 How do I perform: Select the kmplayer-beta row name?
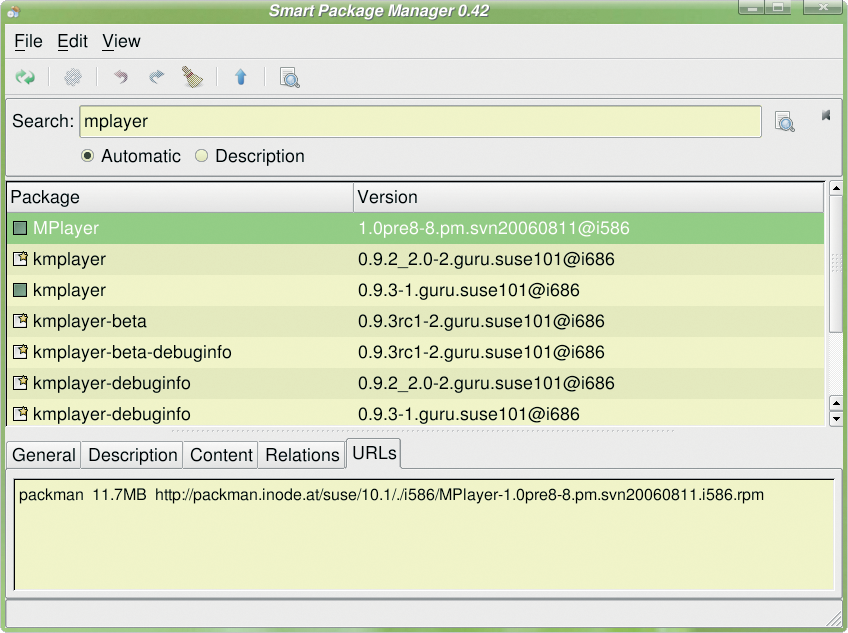pyautogui.click(x=90, y=321)
